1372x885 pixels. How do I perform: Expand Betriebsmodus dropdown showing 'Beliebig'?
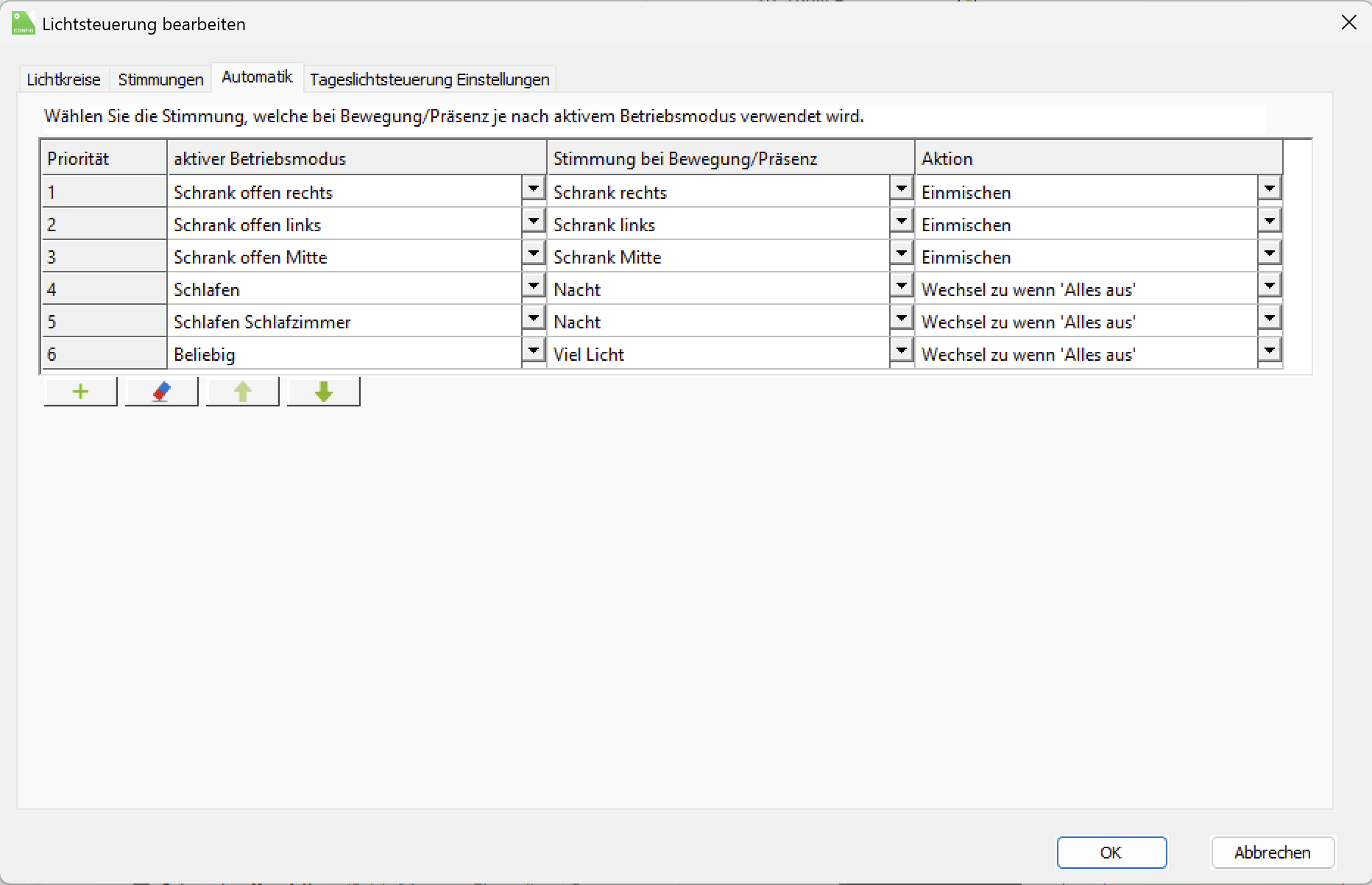[533, 350]
